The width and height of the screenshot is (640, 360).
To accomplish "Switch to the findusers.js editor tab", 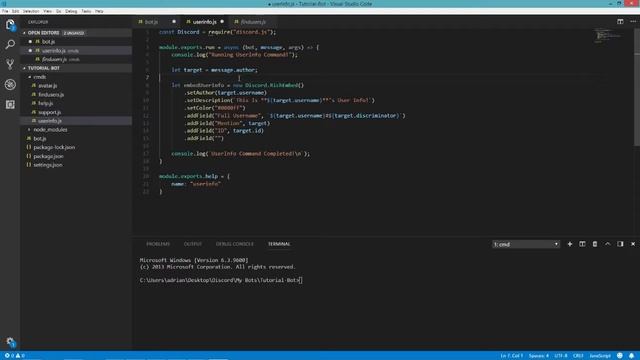I will click(x=253, y=22).
